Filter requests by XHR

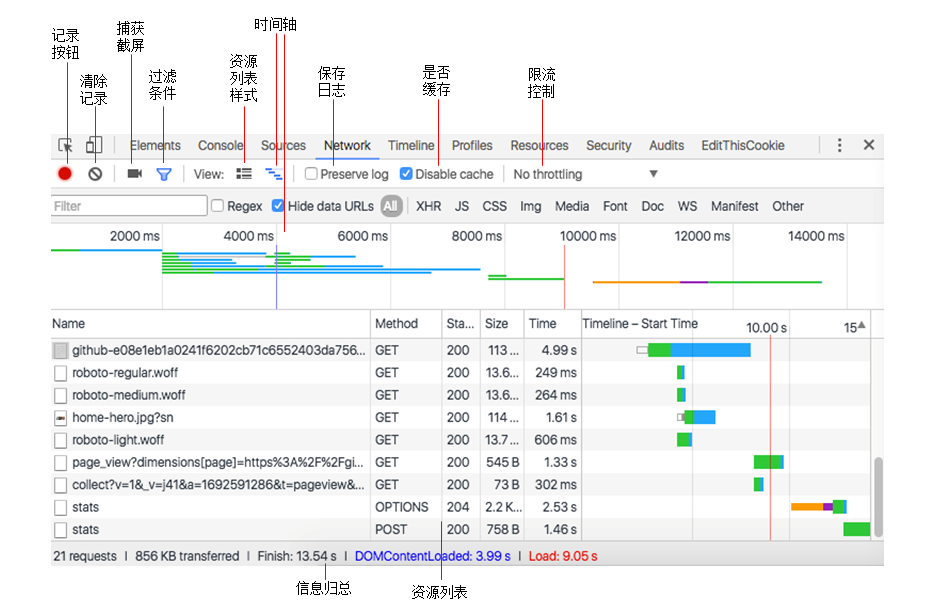coord(428,206)
